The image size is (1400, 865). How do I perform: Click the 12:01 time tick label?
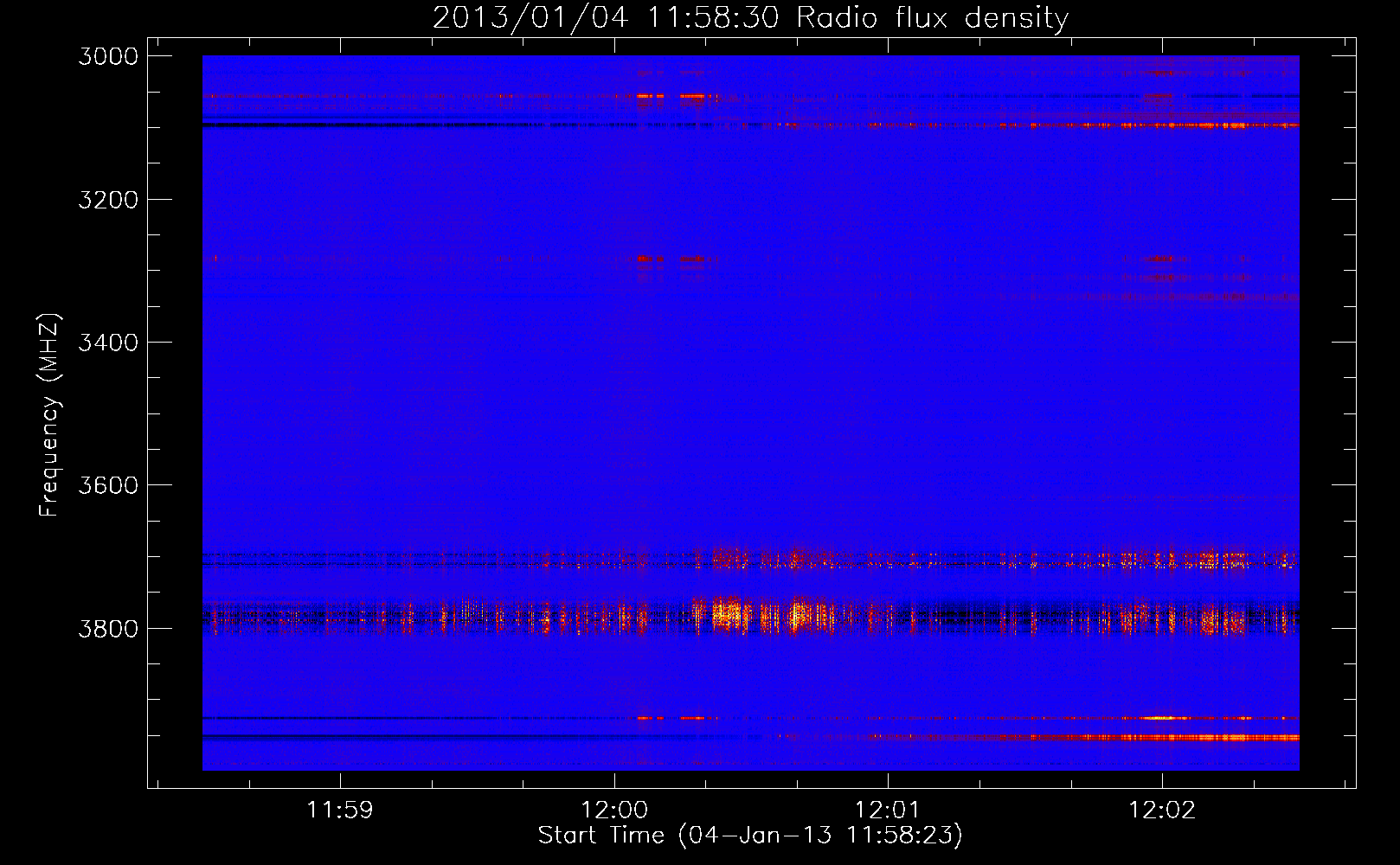tap(888, 810)
